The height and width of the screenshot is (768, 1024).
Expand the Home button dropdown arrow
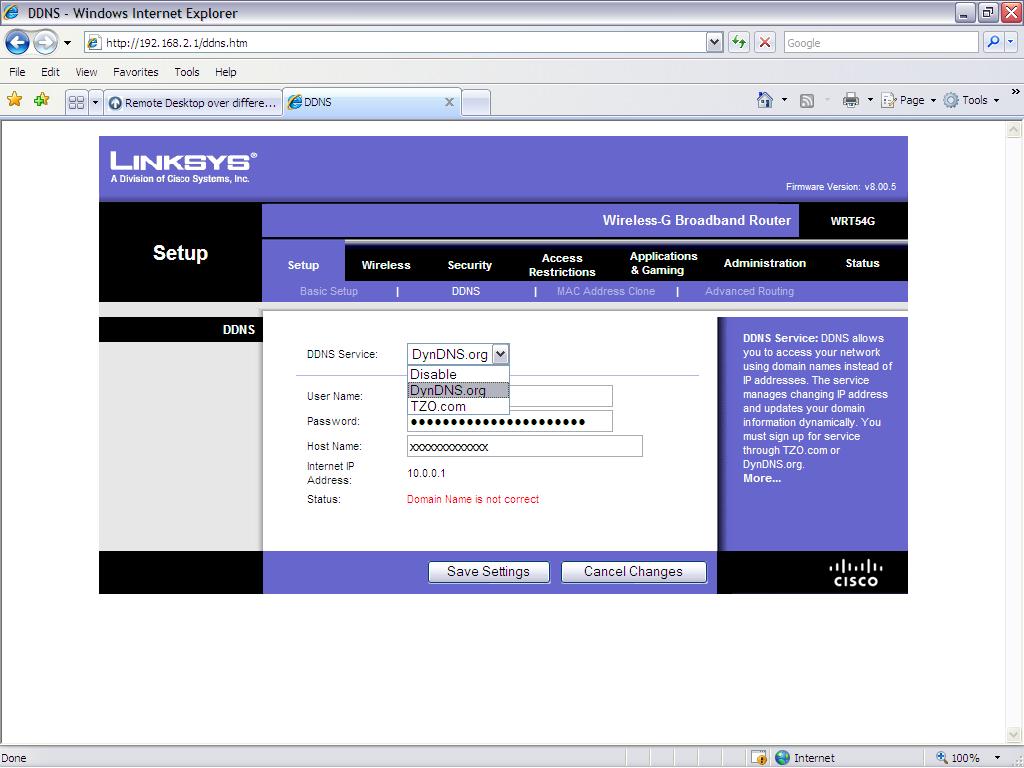point(784,100)
